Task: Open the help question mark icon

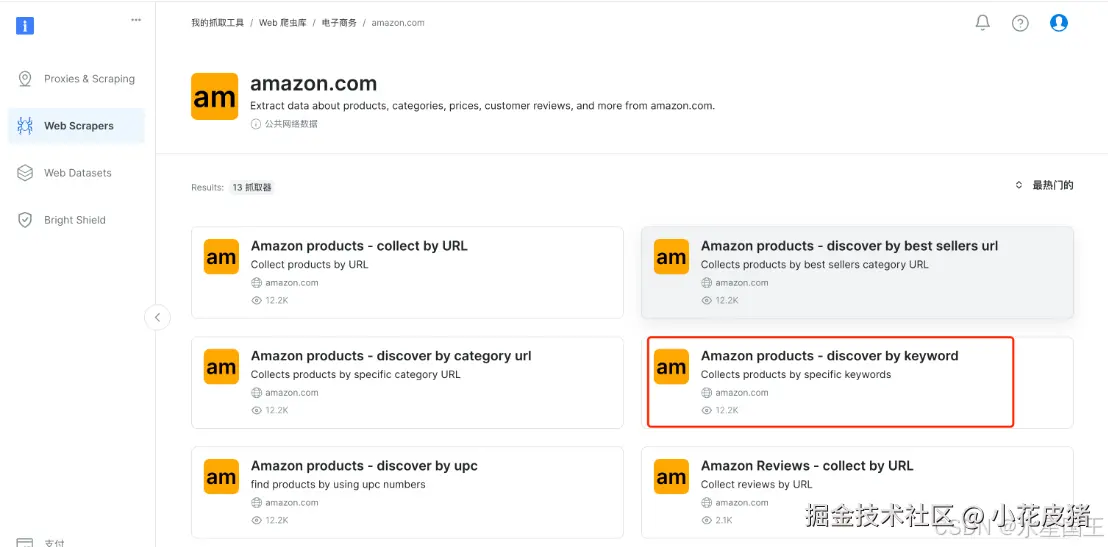Action: click(1020, 23)
